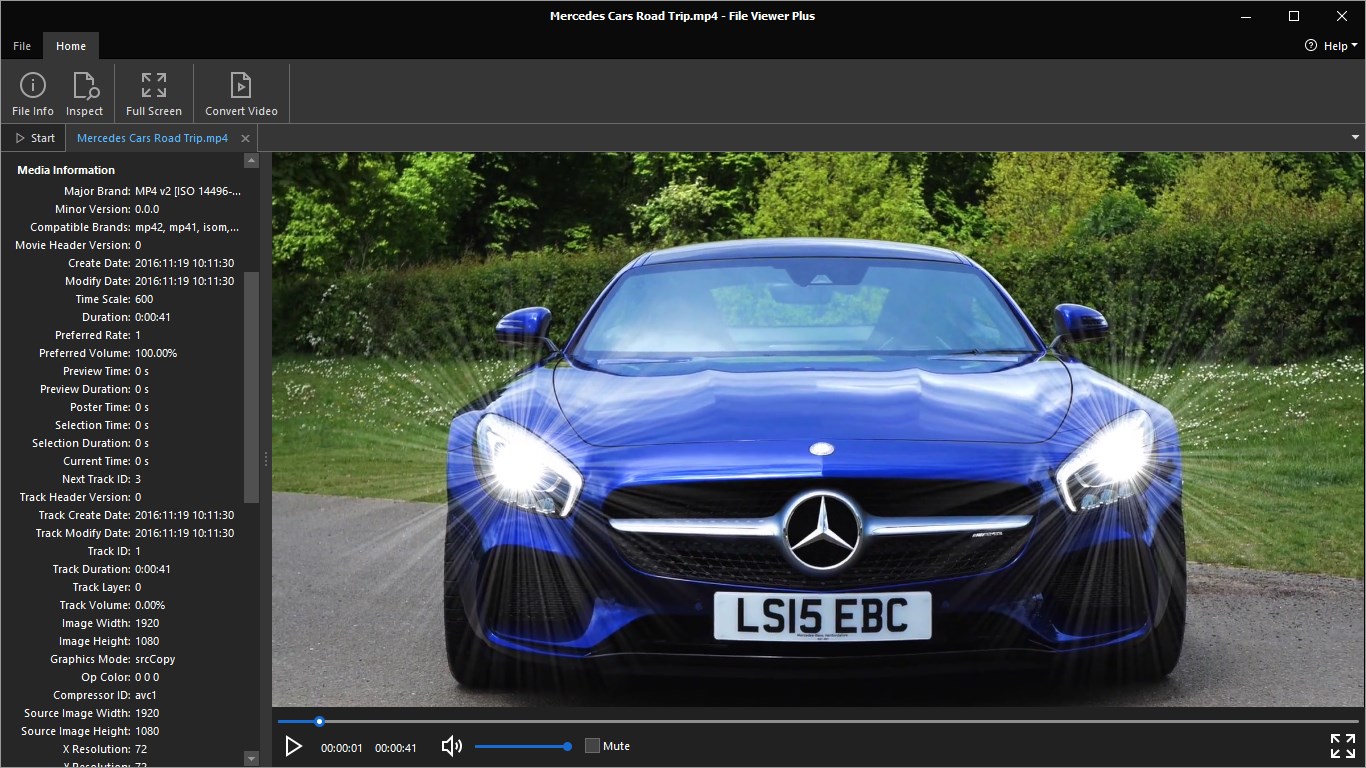Click the Preferred Volume value 100.00%

point(156,353)
